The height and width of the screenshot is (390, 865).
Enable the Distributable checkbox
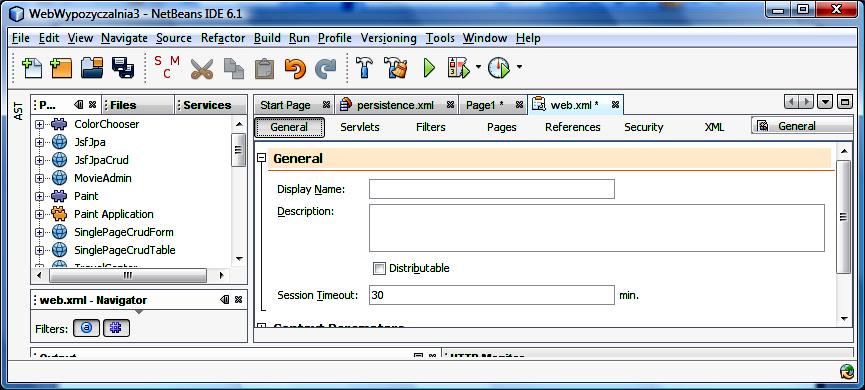tap(379, 269)
